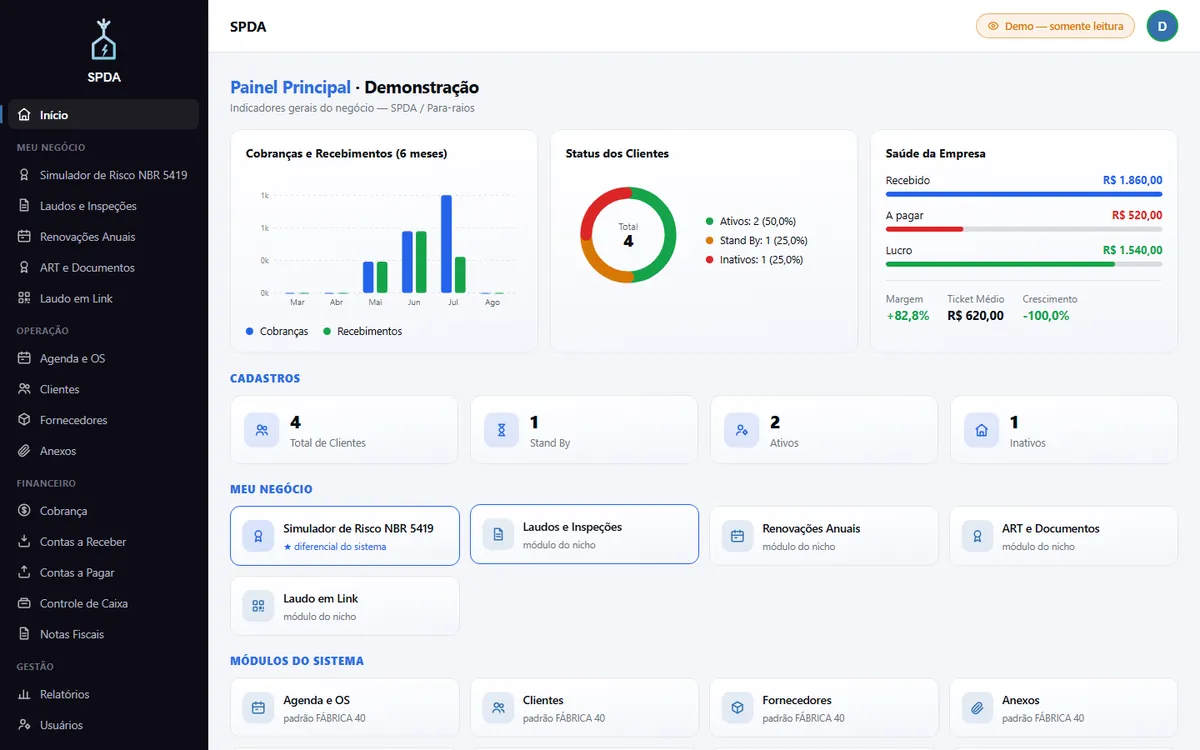Click the Agenda e OS sidebar calendar icon
This screenshot has height=750, width=1200.
pos(24,358)
